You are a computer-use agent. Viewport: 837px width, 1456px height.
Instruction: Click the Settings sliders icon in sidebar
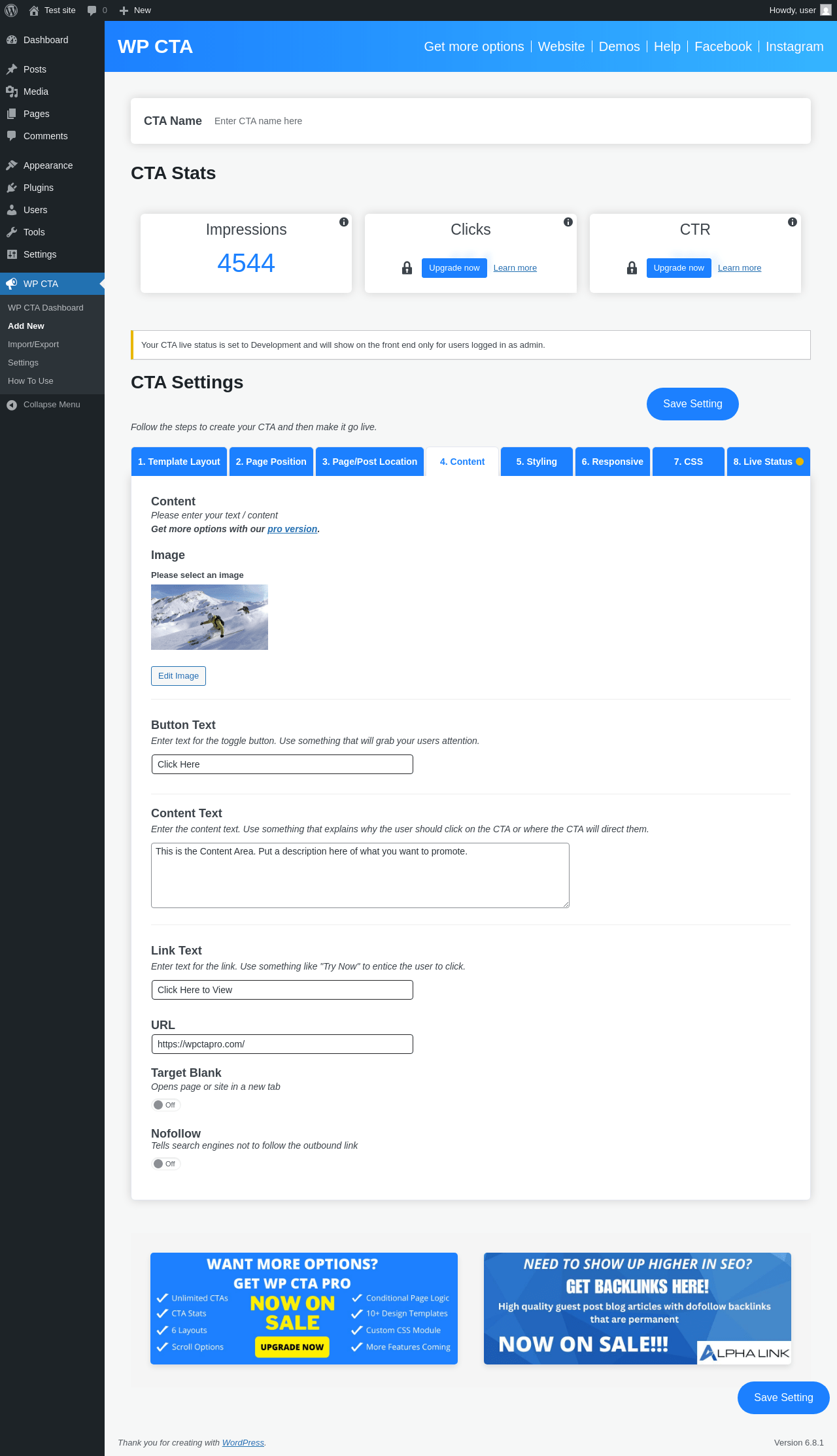12,254
